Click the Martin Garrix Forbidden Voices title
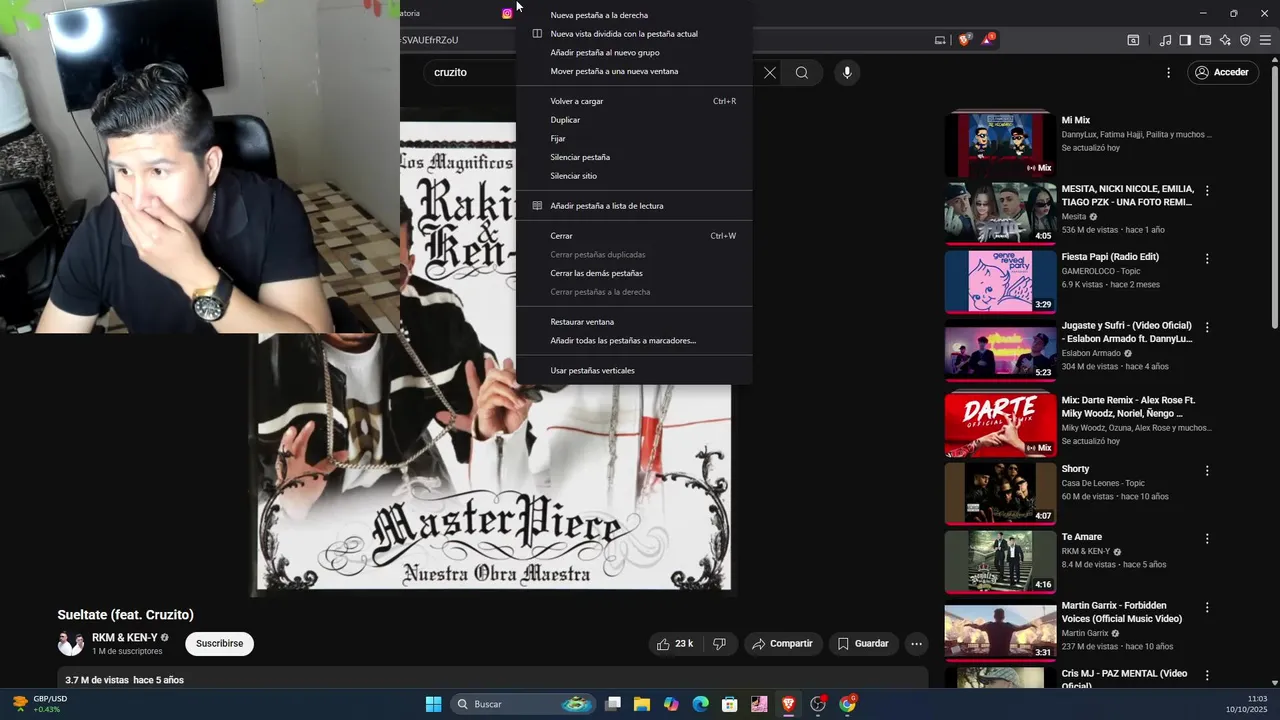The height and width of the screenshot is (720, 1280). click(x=1124, y=612)
